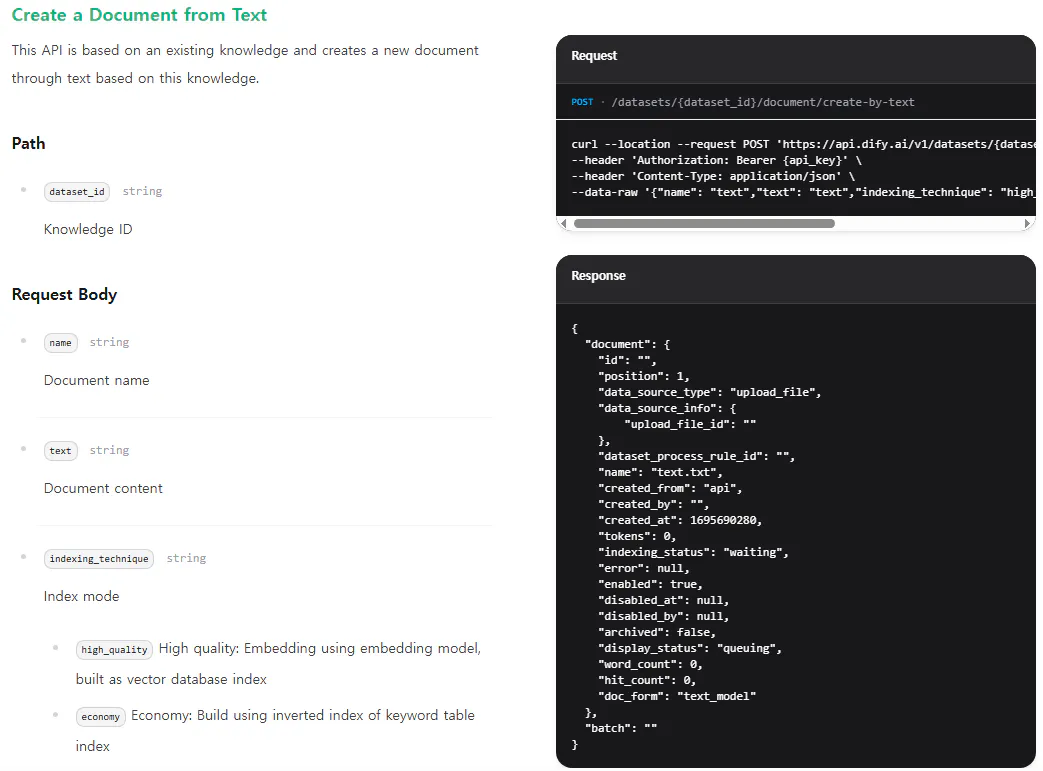Click the high_quality option tag
The width and height of the screenshot is (1043, 771).
click(x=114, y=650)
